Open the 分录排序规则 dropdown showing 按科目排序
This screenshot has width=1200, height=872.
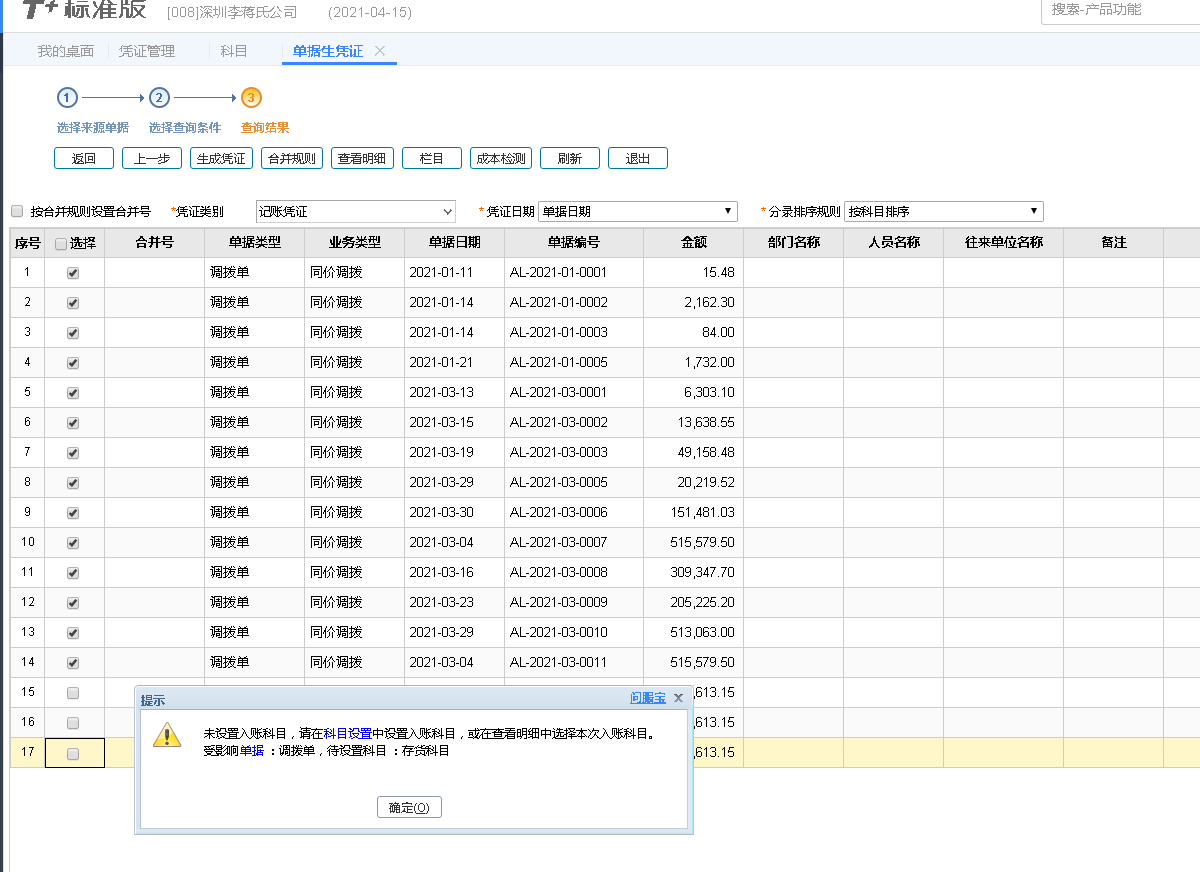coord(944,211)
